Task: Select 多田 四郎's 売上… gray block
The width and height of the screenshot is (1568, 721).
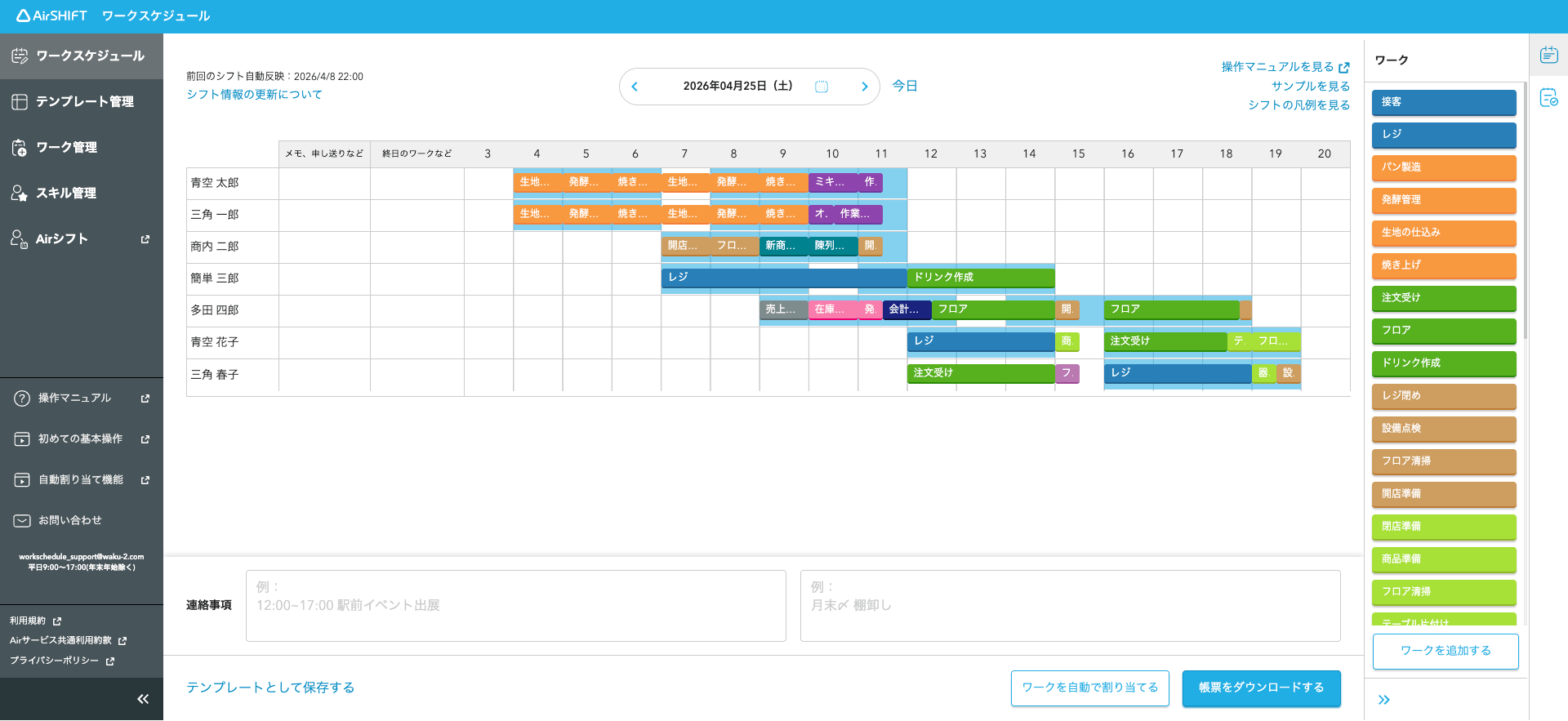Action: (784, 309)
